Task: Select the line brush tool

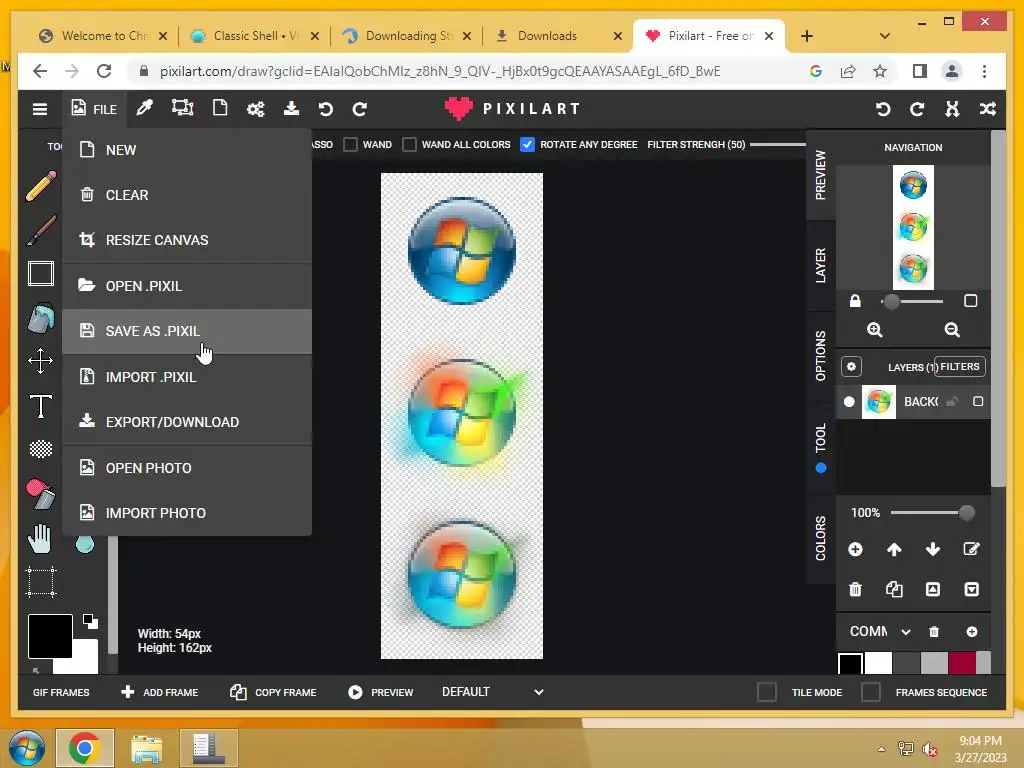Action: tap(40, 230)
